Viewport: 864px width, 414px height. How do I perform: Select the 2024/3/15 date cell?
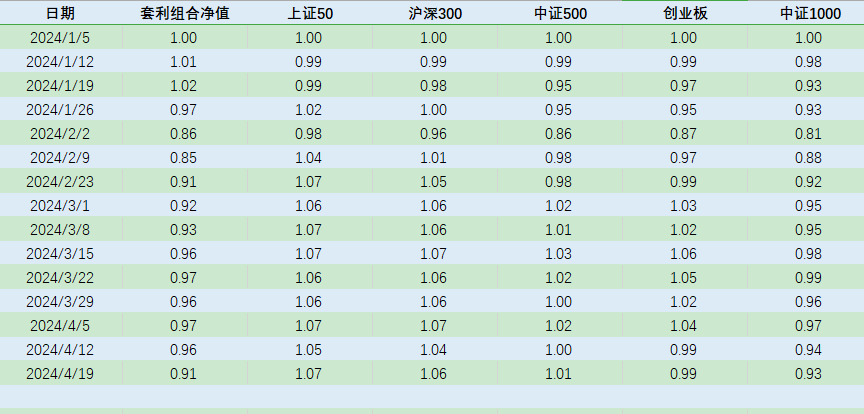click(60, 254)
